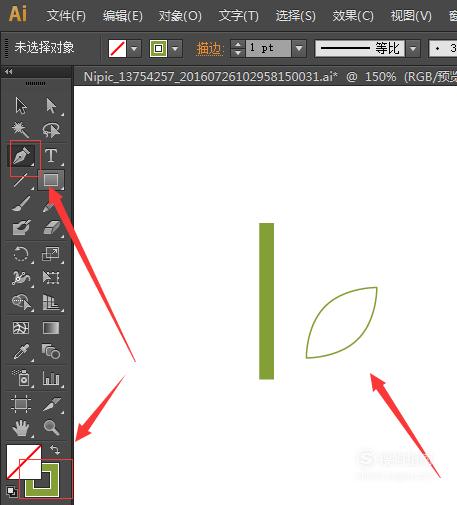This screenshot has width=457, height=505.
Task: Click control bar fill color swatch
Action: (x=117, y=49)
